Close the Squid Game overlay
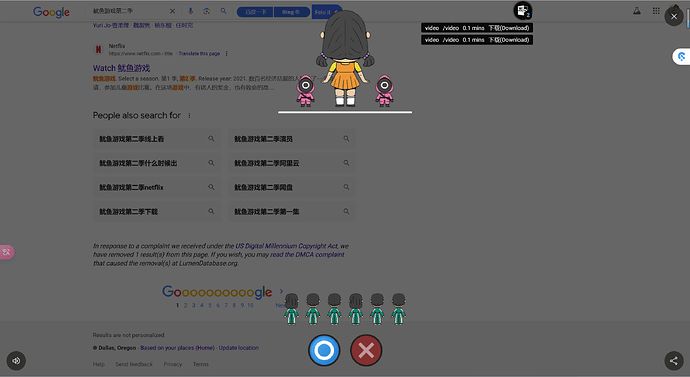690x377 pixels. [674, 17]
